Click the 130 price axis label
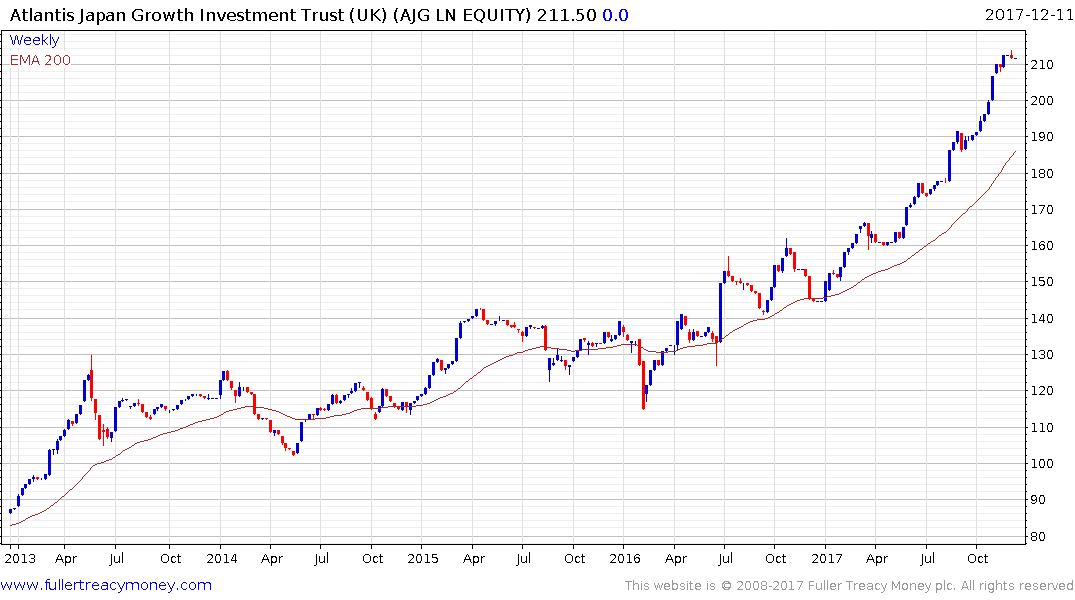This screenshot has height=600, width=1075. 1042,355
